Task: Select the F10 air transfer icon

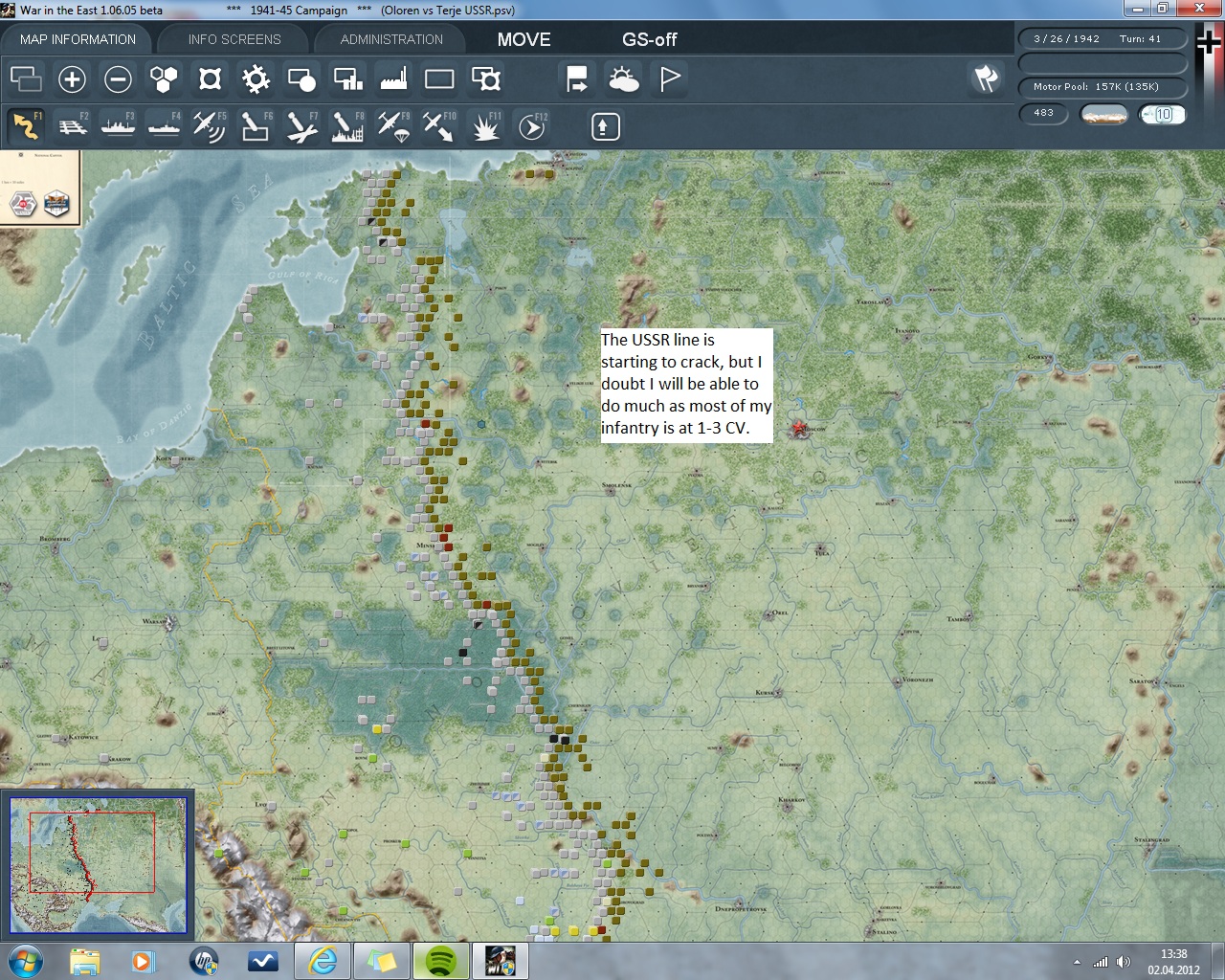Action: tap(439, 125)
